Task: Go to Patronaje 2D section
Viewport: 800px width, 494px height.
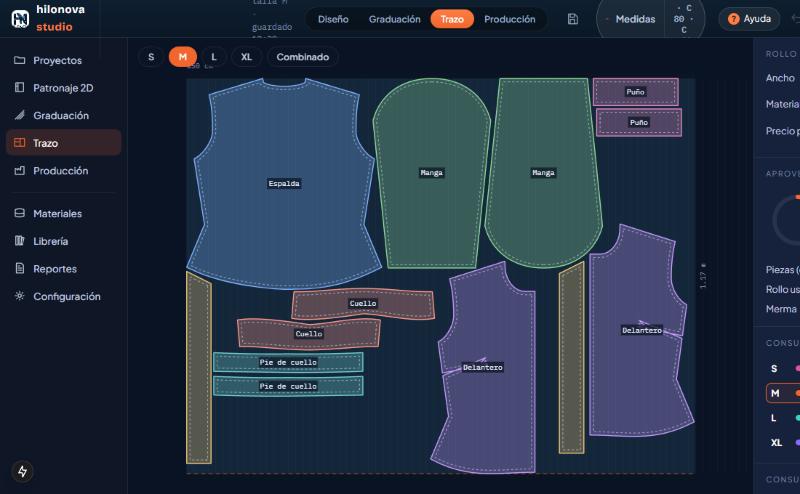Action: [63, 88]
